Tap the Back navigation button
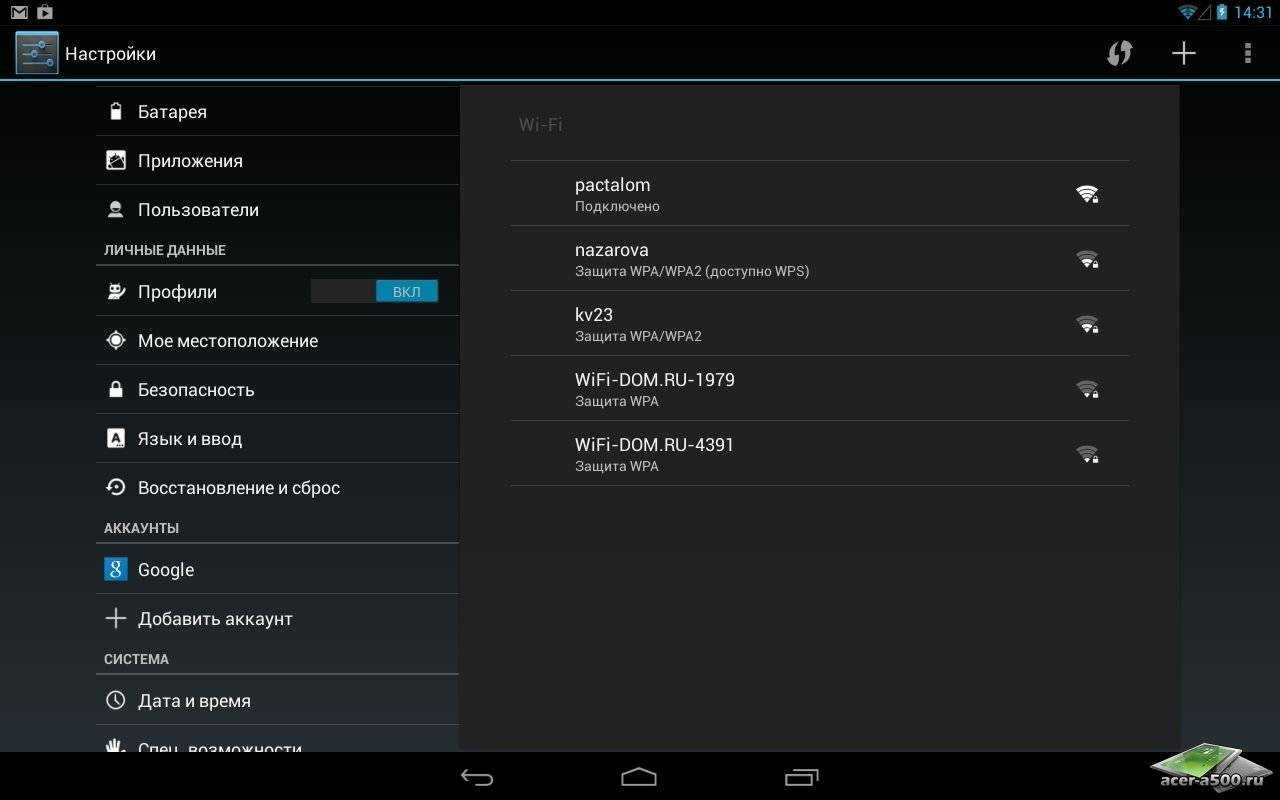 [x=477, y=777]
